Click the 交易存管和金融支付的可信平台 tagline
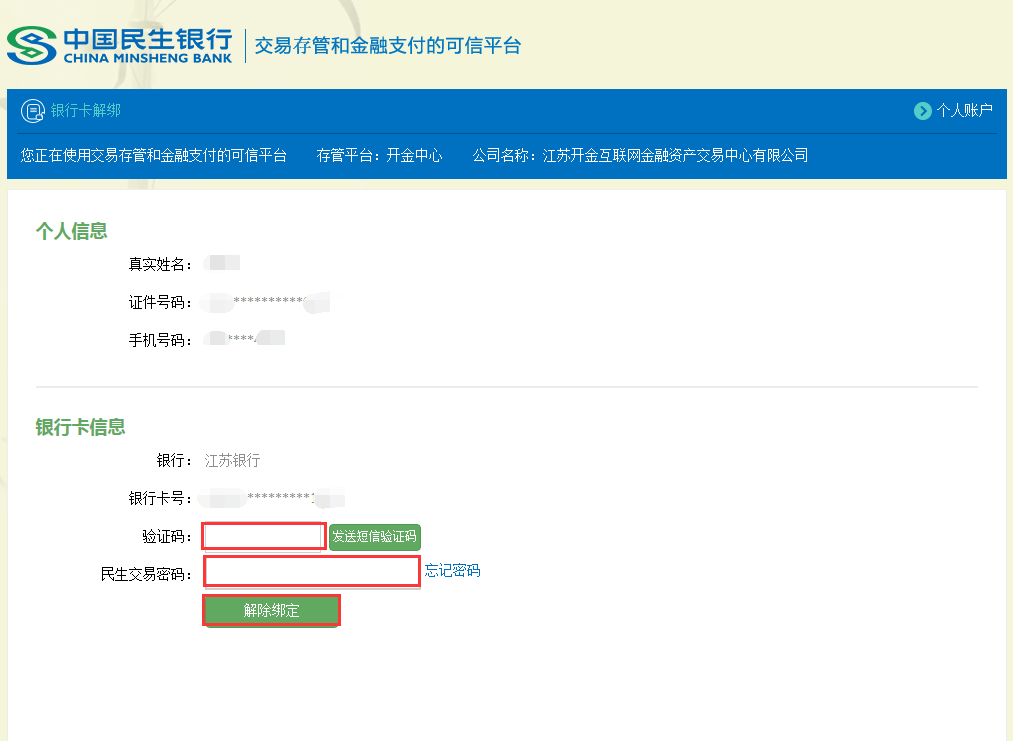Screen dimensions: 1013x741 388,46
